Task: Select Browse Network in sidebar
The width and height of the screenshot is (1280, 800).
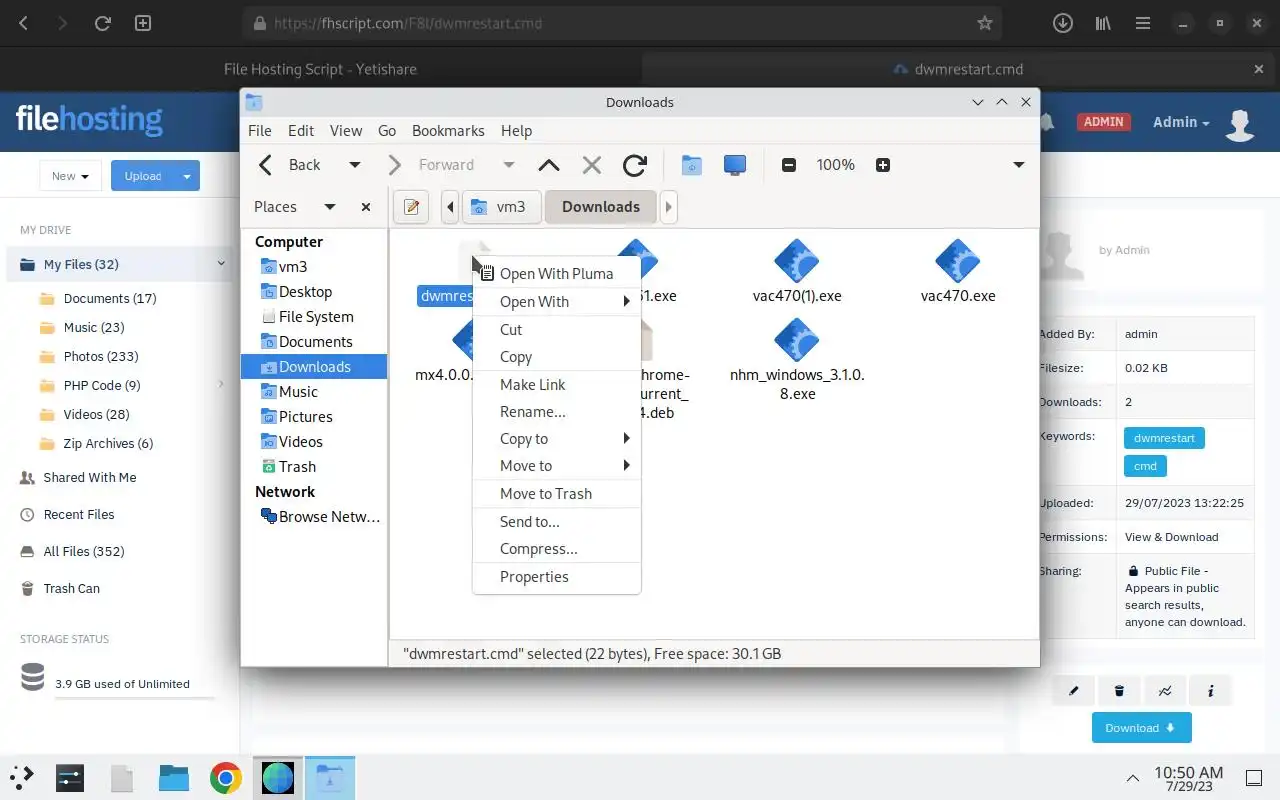Action: (x=314, y=517)
